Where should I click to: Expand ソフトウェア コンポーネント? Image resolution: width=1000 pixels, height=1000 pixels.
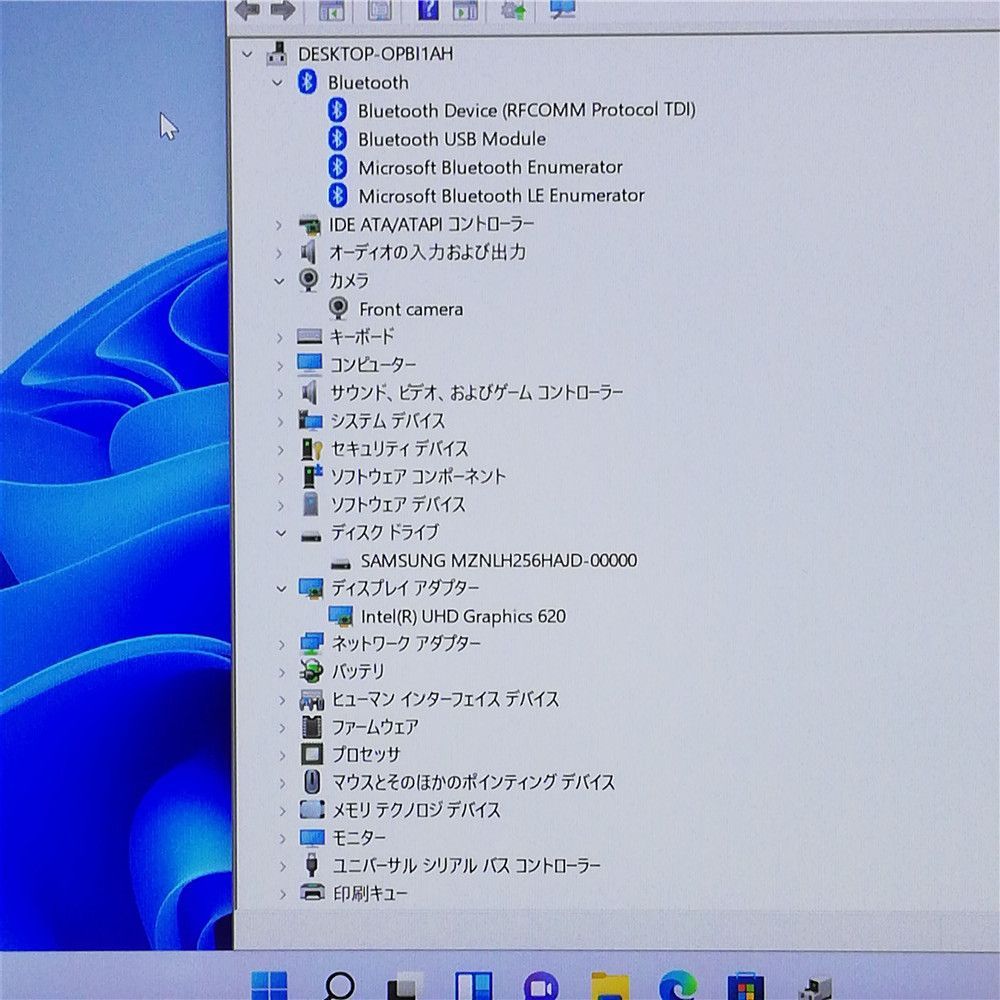coord(281,477)
